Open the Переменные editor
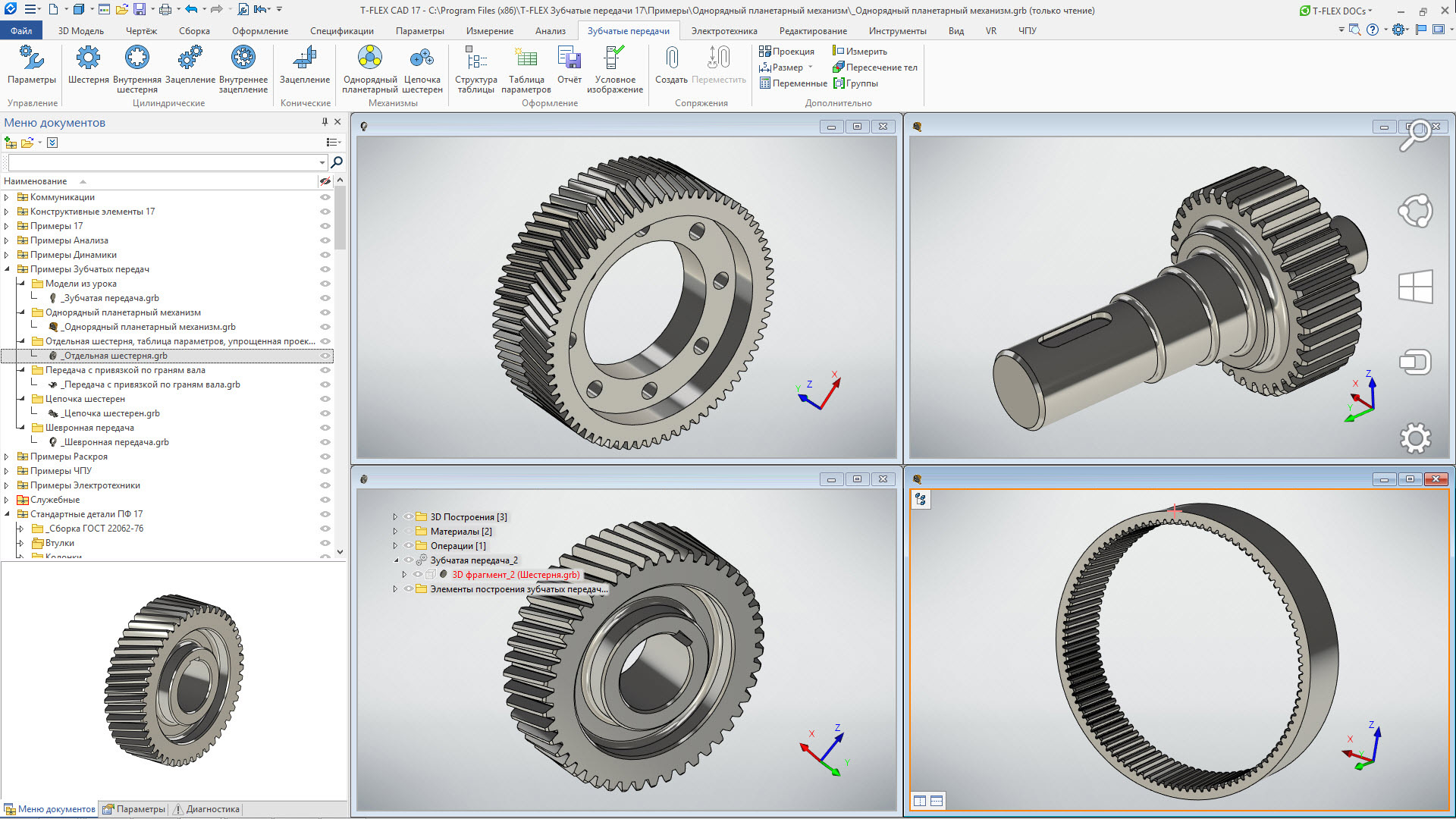 tap(793, 83)
